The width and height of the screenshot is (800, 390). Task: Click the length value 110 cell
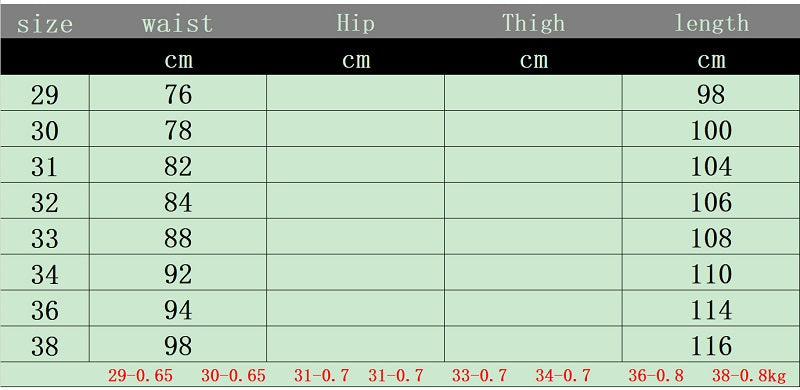(x=711, y=273)
